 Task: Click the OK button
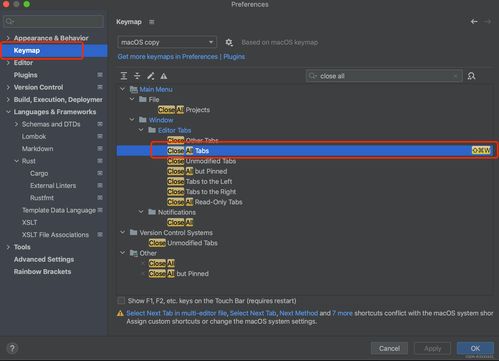475,348
